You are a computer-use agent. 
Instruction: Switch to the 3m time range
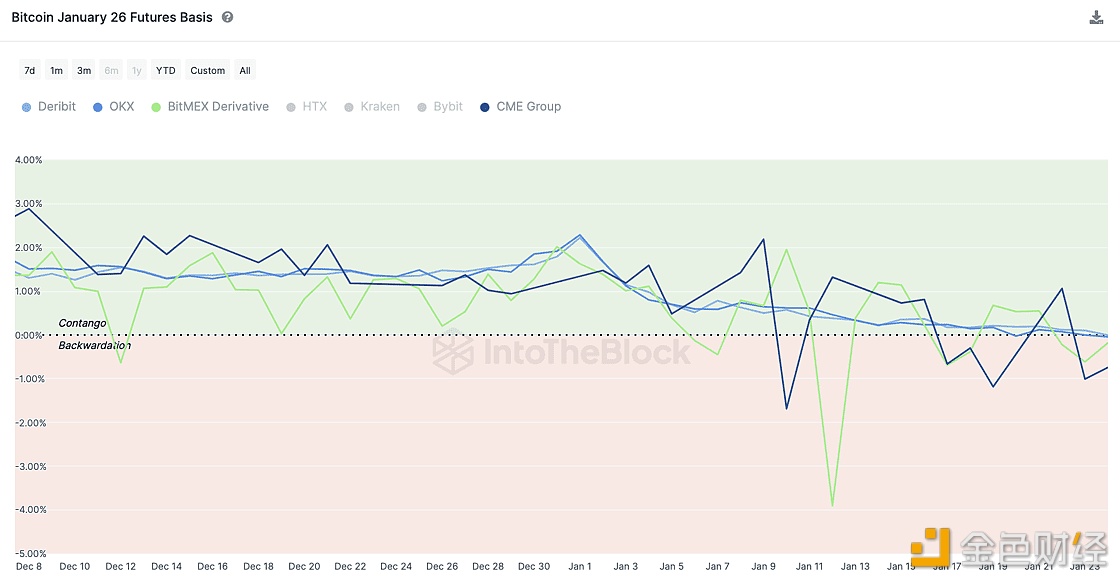pos(84,70)
